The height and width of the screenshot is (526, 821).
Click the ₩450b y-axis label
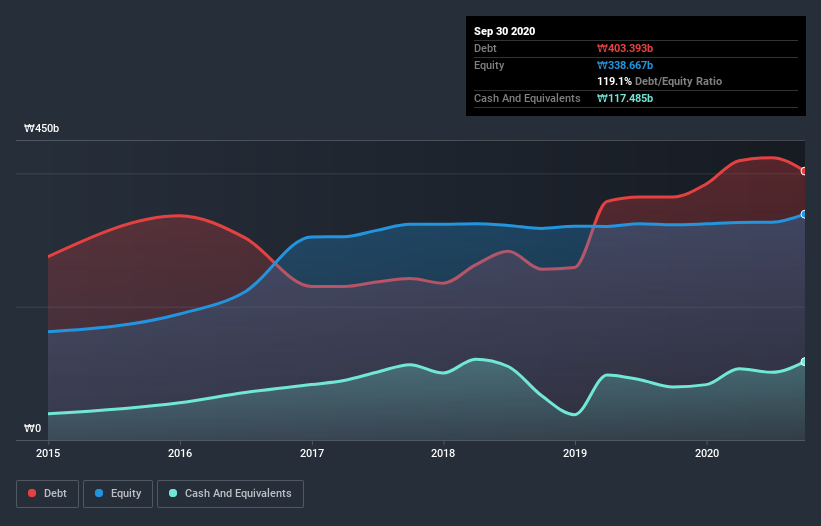tap(41, 128)
